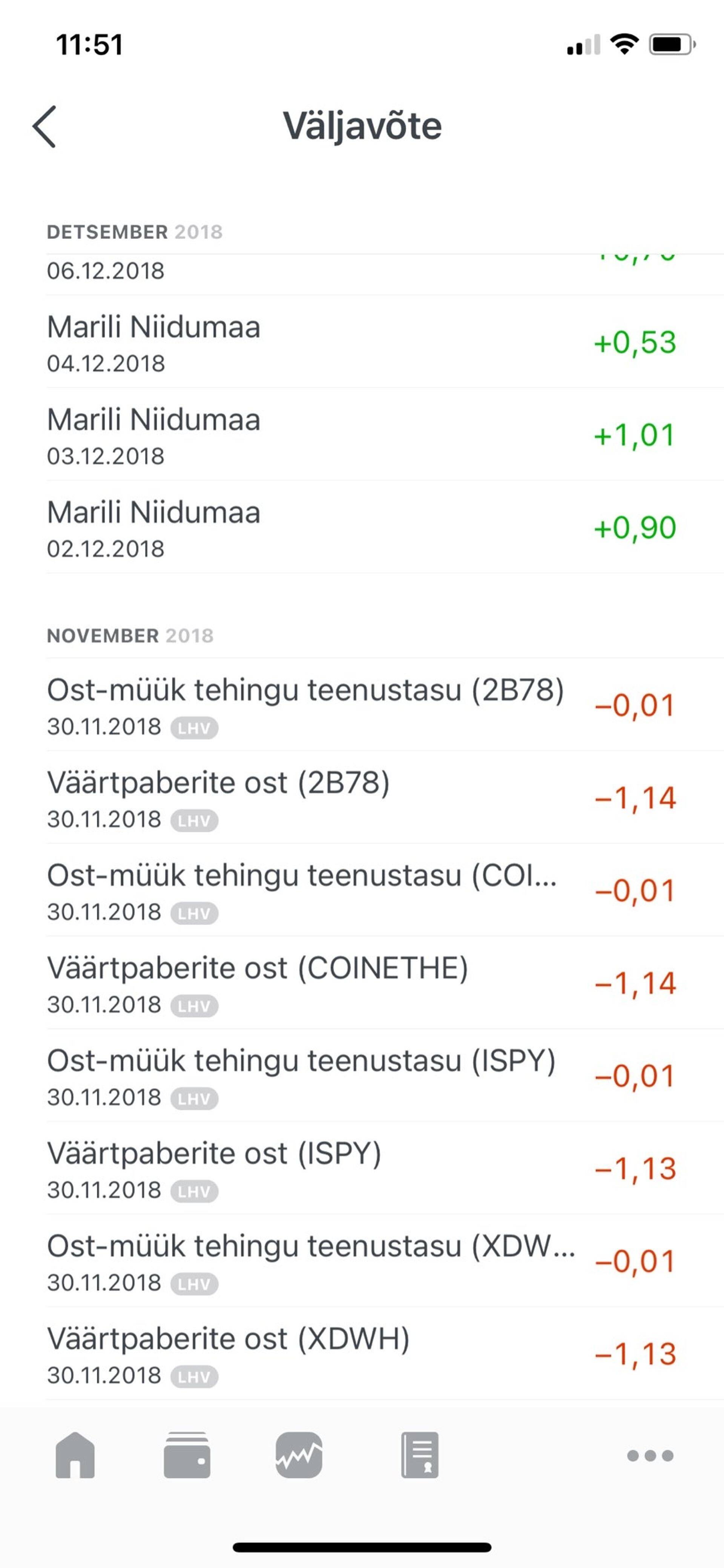Open the home tab icon
The height and width of the screenshot is (1568, 724).
pyautogui.click(x=75, y=1455)
